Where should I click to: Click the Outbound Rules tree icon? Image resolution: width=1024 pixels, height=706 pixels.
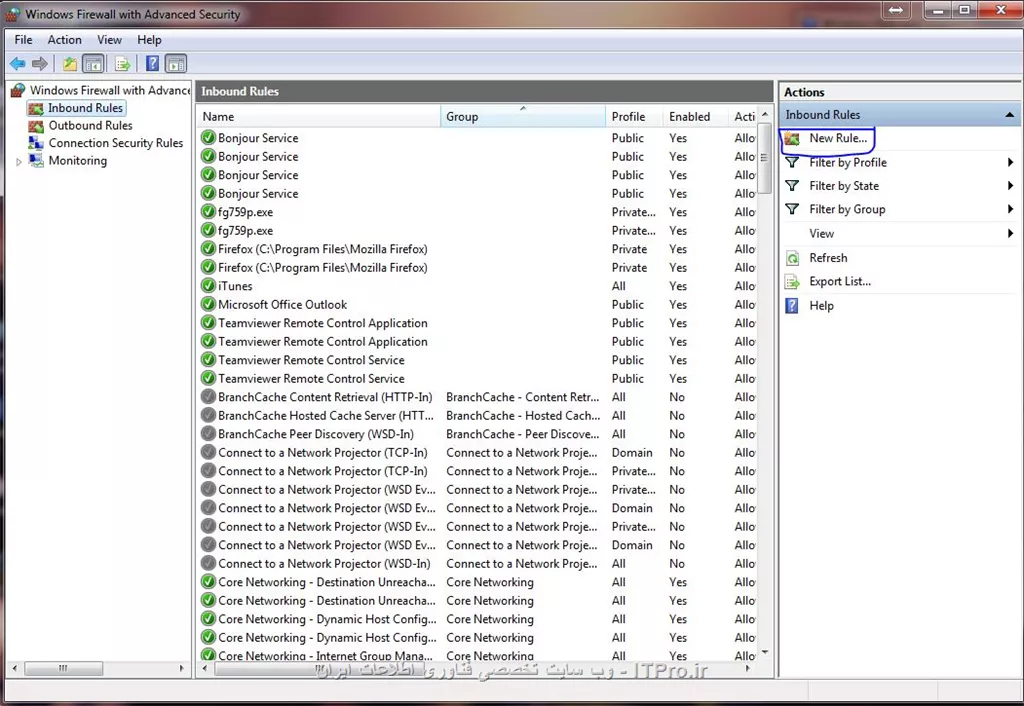click(36, 125)
